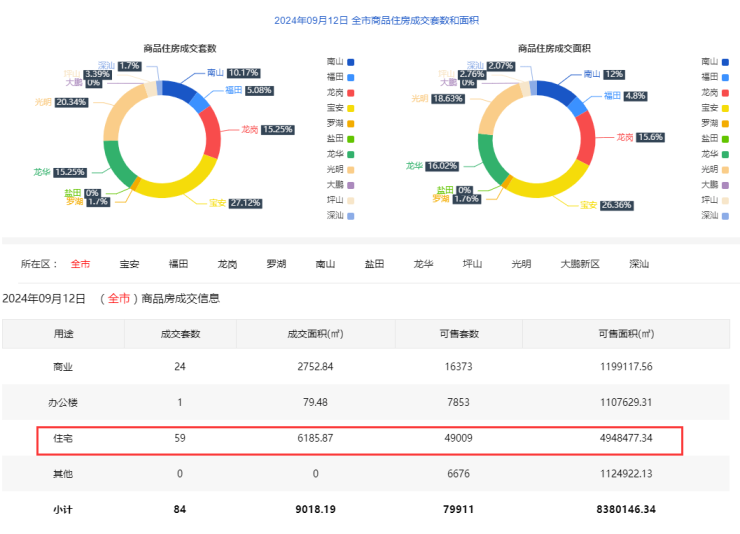Open the 福田 district filter
This screenshot has width=740, height=534.
(x=178, y=264)
